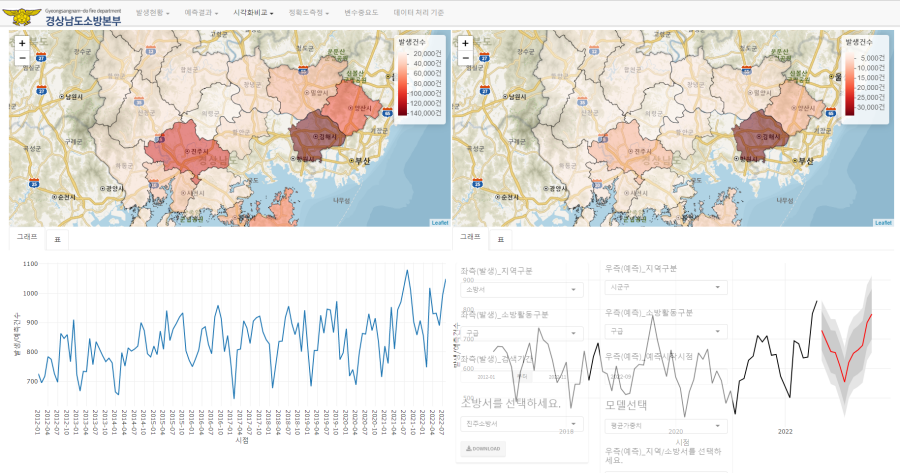Image resolution: width=900 pixels, height=473 pixels.
Task: Click the 30,000건 legend label on right map
Action: tap(871, 107)
